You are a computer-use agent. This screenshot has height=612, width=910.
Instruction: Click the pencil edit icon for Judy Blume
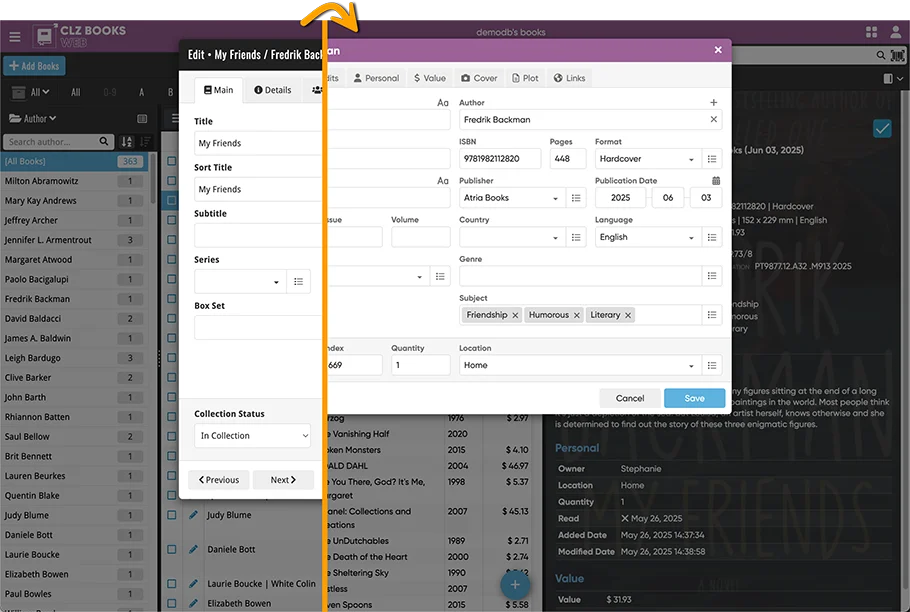tap(193, 515)
